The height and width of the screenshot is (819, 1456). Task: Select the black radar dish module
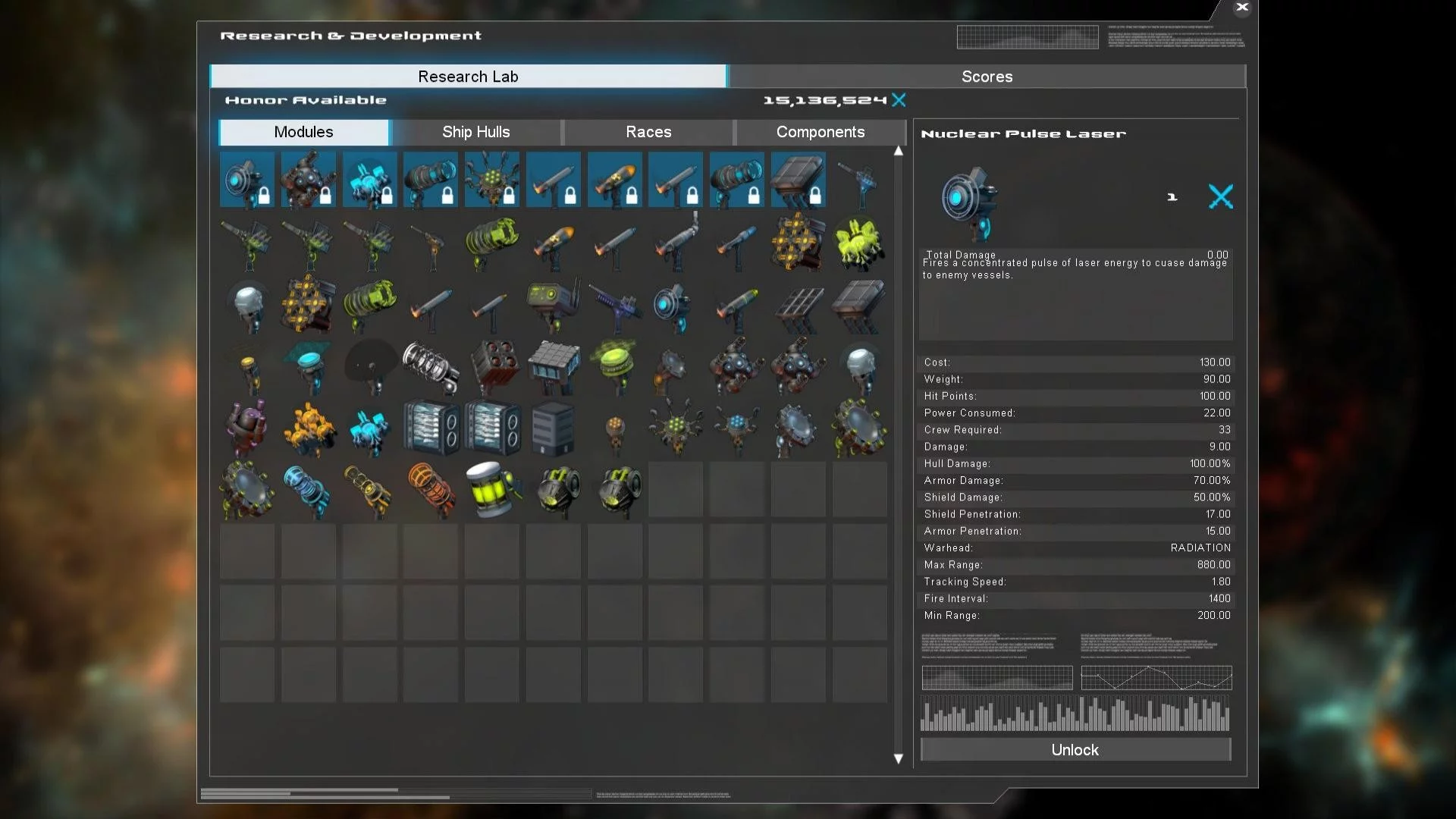369,366
